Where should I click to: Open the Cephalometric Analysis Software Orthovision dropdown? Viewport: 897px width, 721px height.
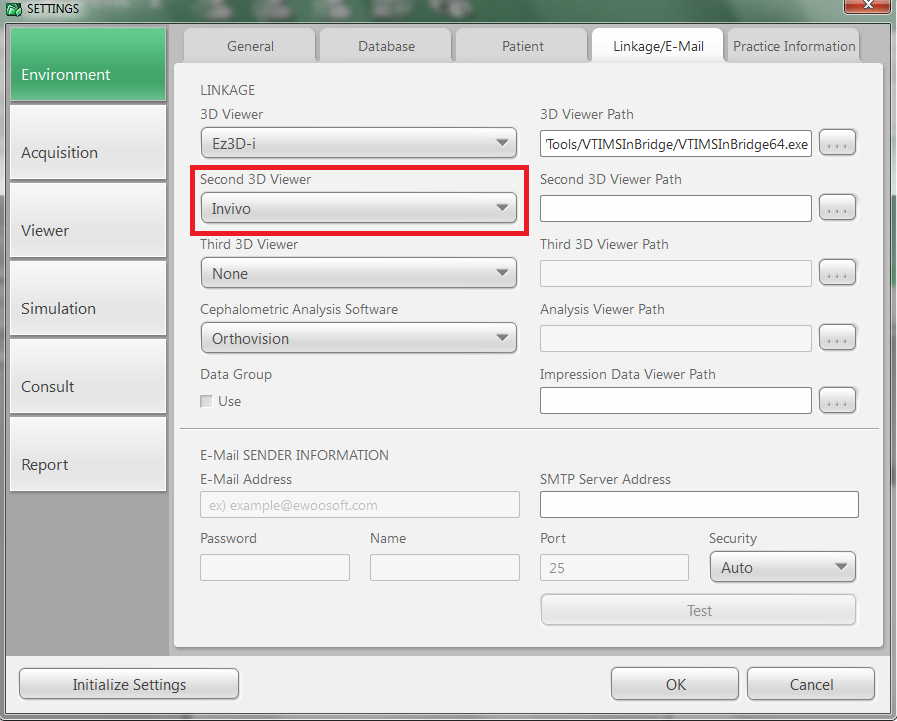pyautogui.click(x=359, y=338)
